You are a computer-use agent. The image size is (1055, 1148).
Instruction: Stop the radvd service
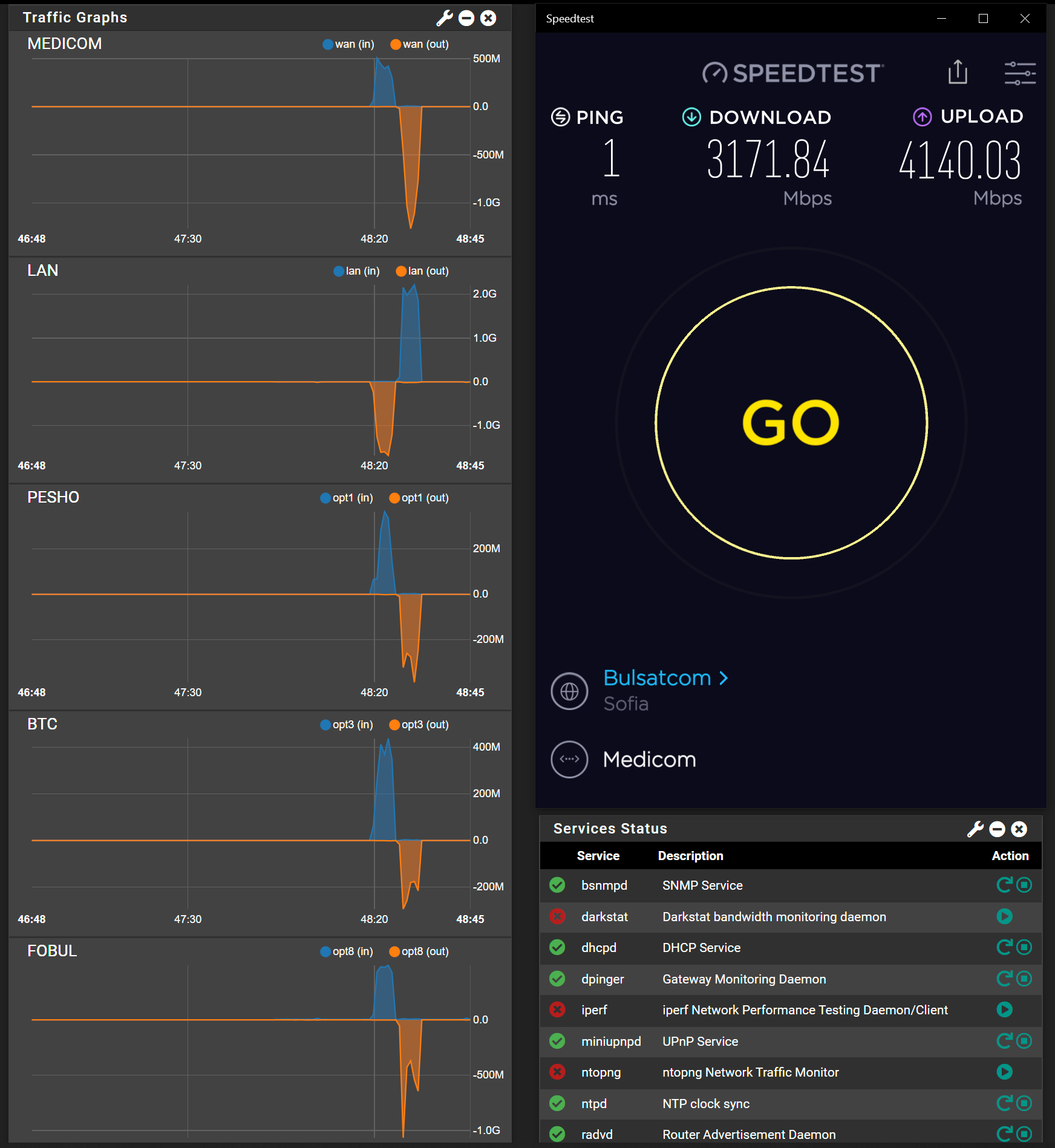1024,1134
